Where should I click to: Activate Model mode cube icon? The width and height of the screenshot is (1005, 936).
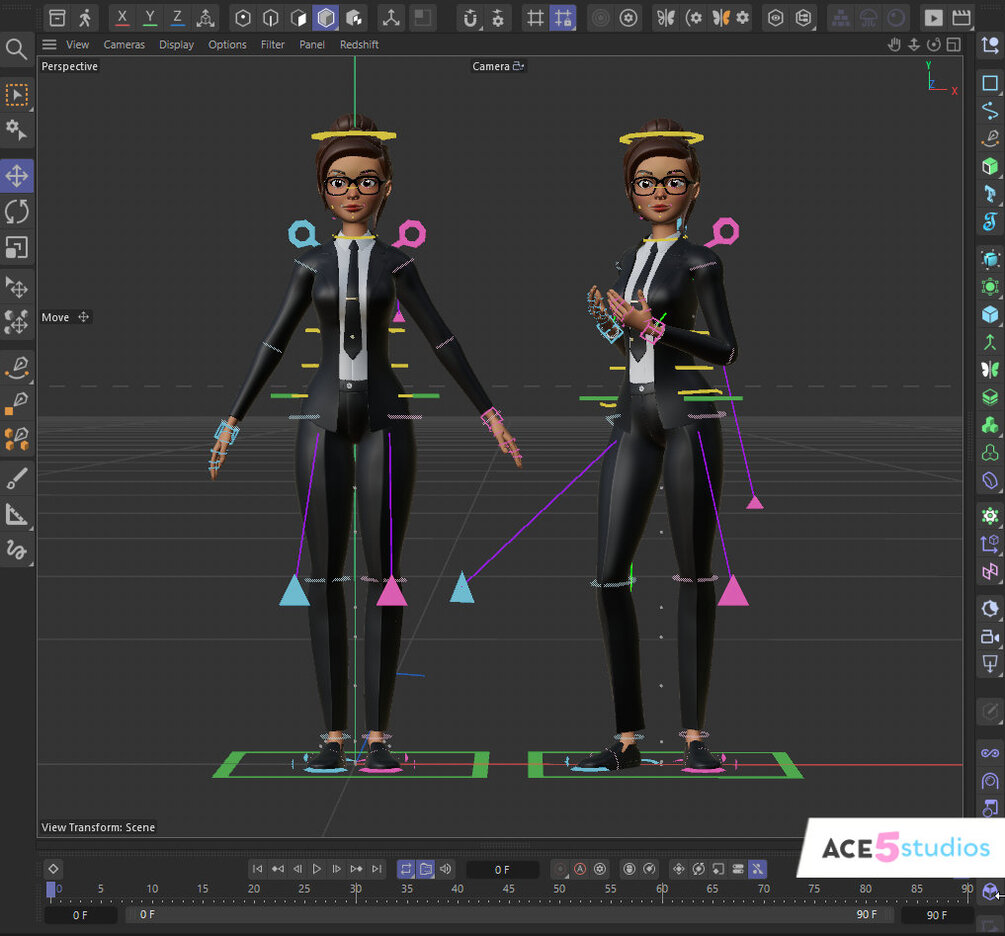326,18
